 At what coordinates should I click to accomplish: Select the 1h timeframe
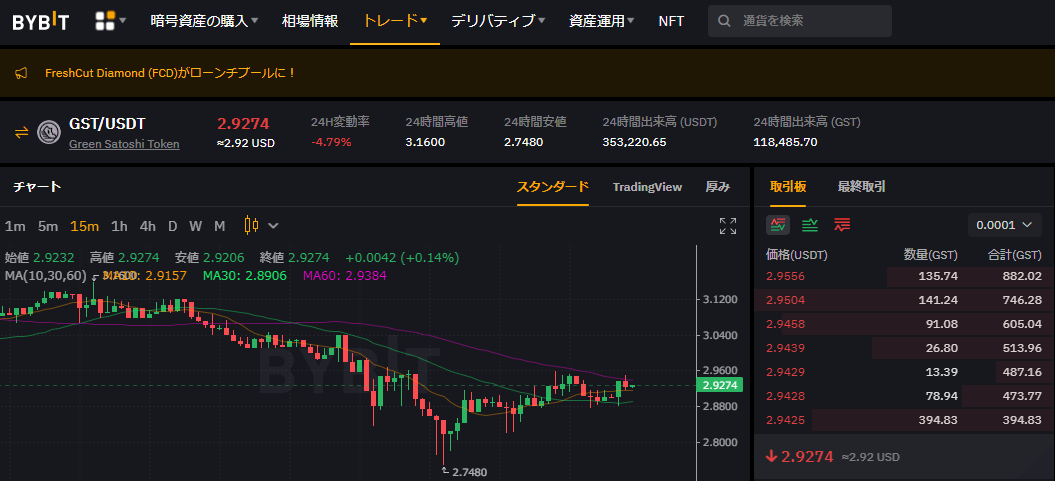pos(119,226)
